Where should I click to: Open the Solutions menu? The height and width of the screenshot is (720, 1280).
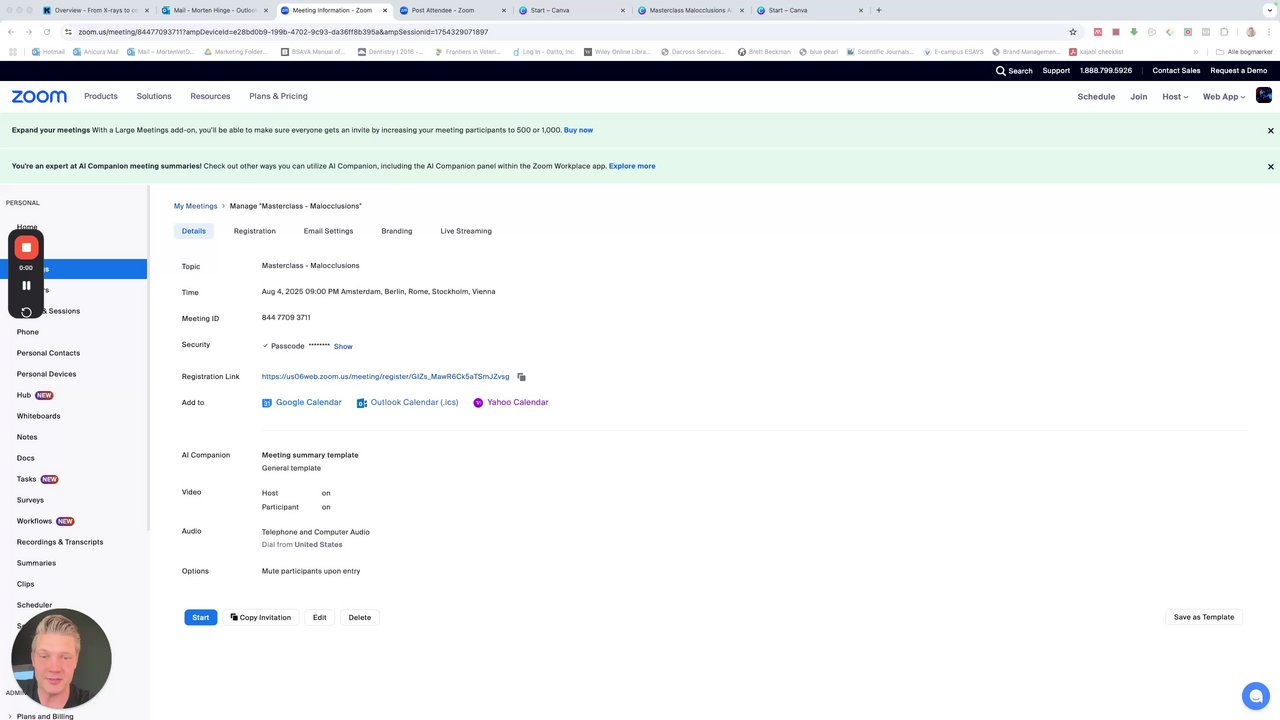pyautogui.click(x=154, y=96)
